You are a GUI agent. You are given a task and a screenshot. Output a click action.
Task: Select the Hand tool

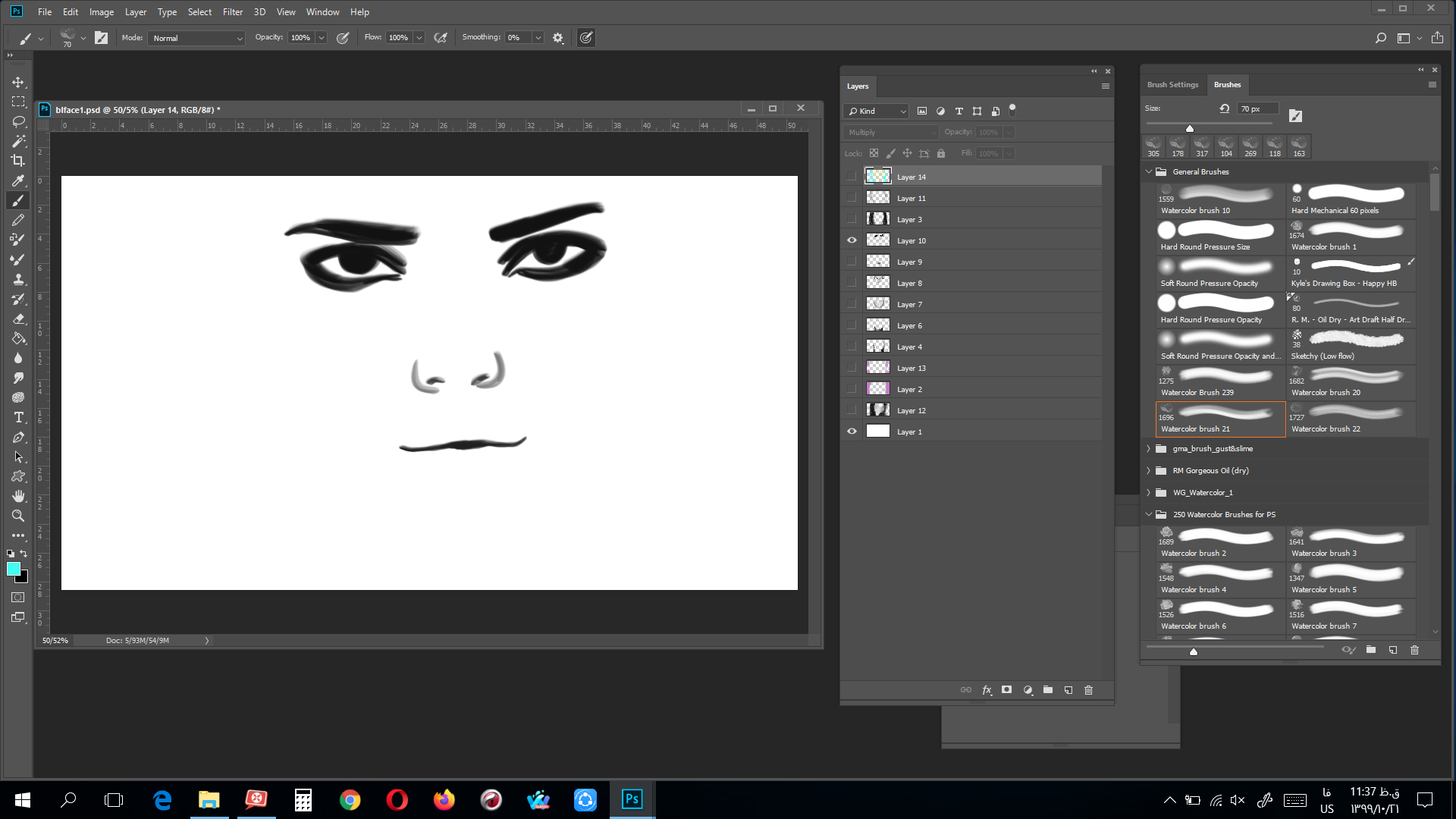(x=18, y=496)
